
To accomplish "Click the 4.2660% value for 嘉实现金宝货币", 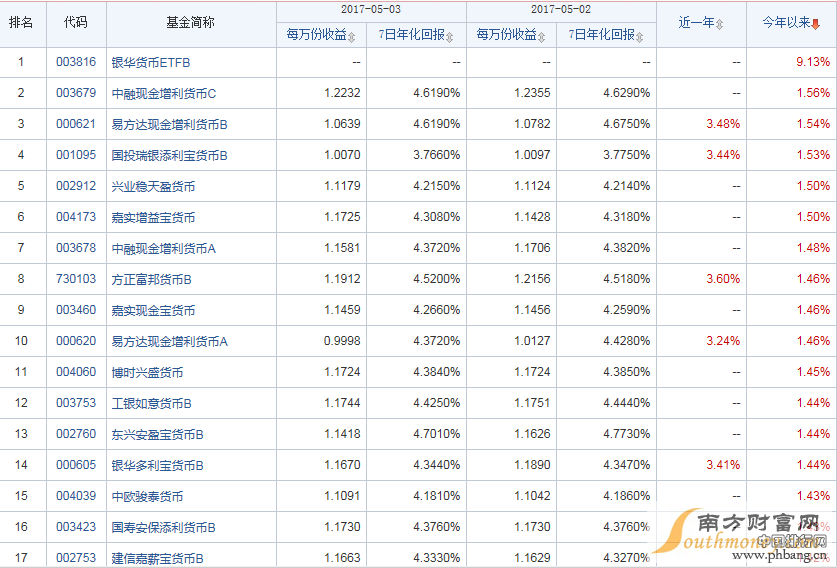I will click(437, 310).
